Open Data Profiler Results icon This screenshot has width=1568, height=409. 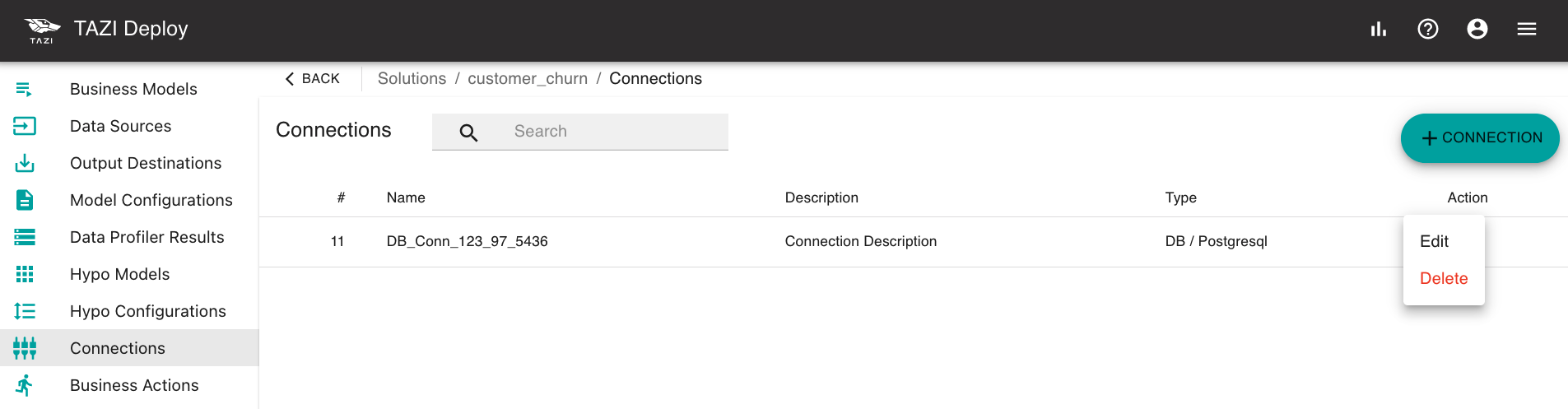(25, 237)
